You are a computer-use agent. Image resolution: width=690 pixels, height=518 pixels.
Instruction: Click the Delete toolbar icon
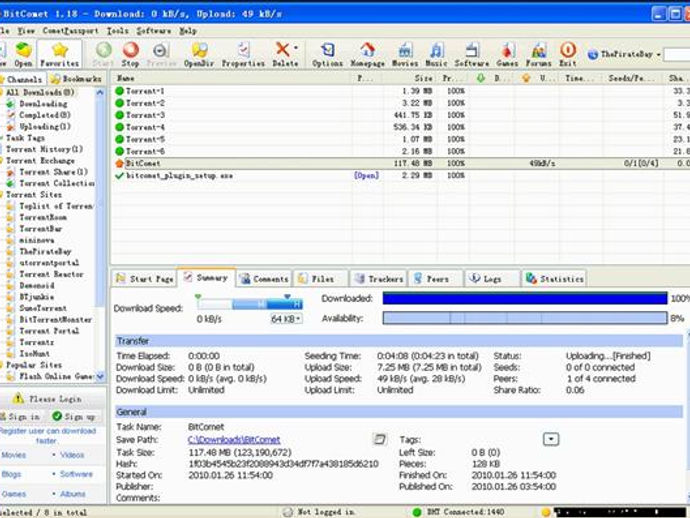(x=283, y=55)
